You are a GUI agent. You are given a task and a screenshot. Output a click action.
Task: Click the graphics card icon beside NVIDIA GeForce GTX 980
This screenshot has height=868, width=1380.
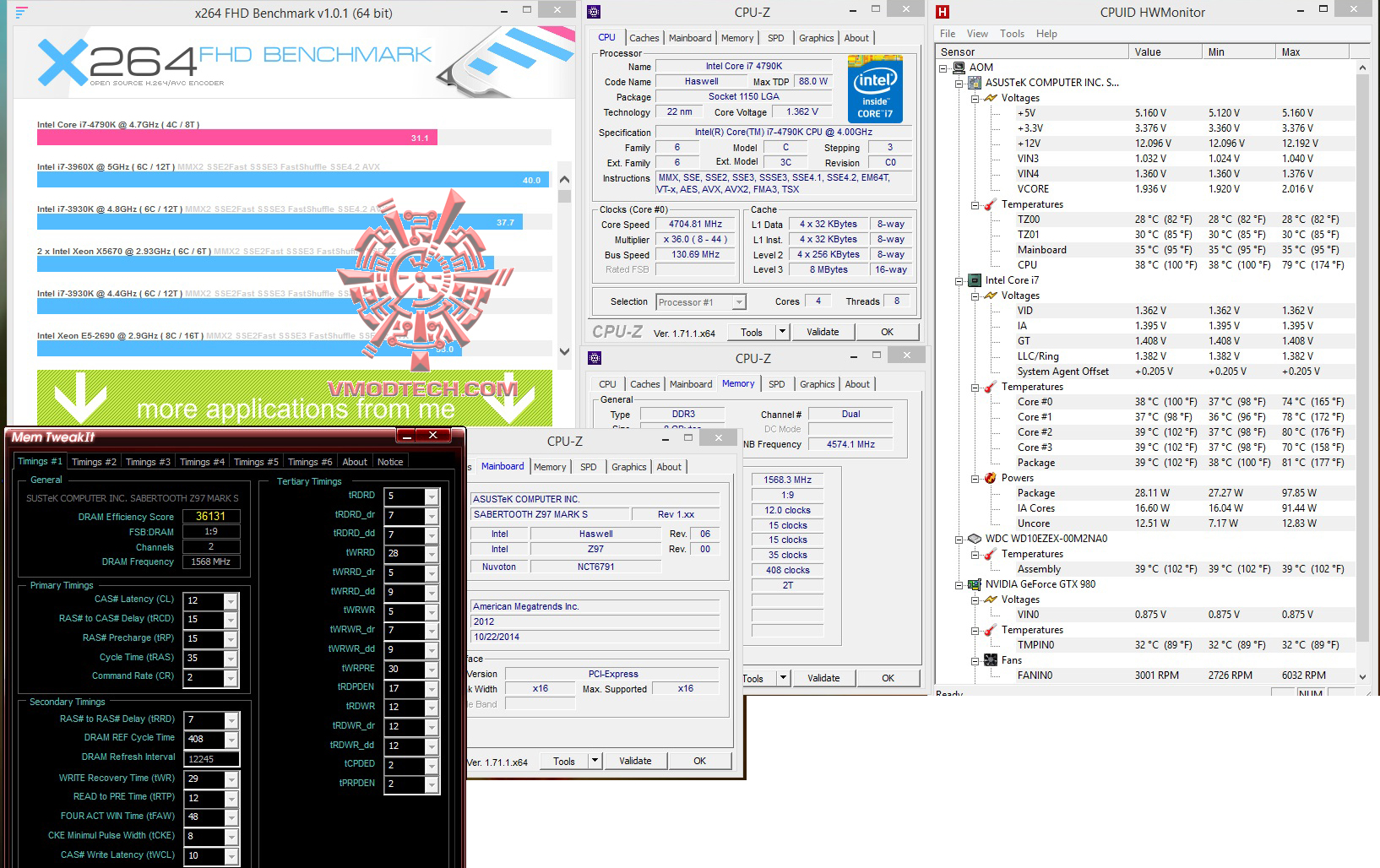pos(975,584)
